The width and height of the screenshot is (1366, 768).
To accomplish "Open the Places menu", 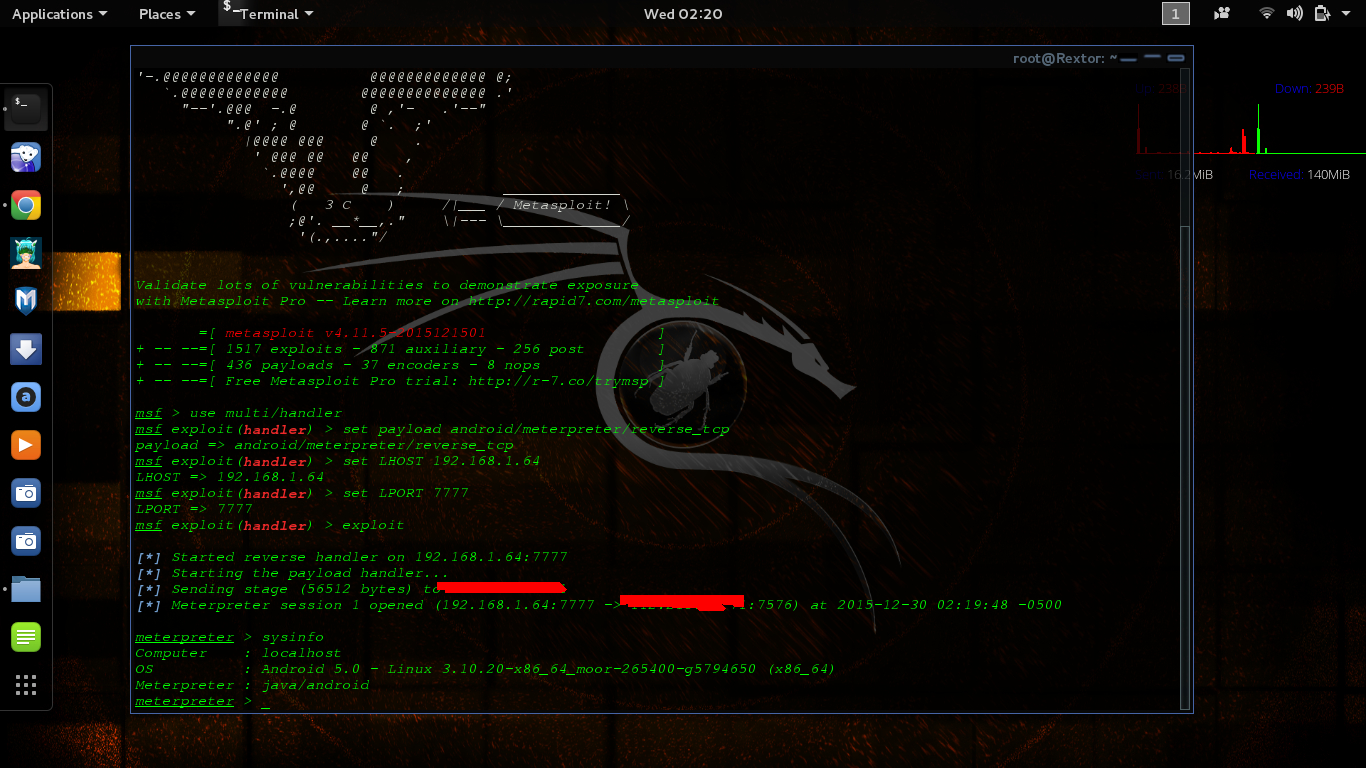I will click(167, 14).
